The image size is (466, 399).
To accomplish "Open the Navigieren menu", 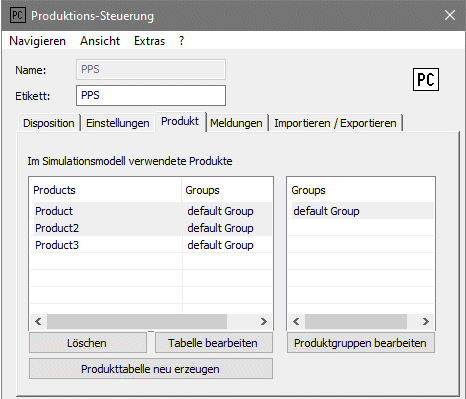I will (x=37, y=41).
